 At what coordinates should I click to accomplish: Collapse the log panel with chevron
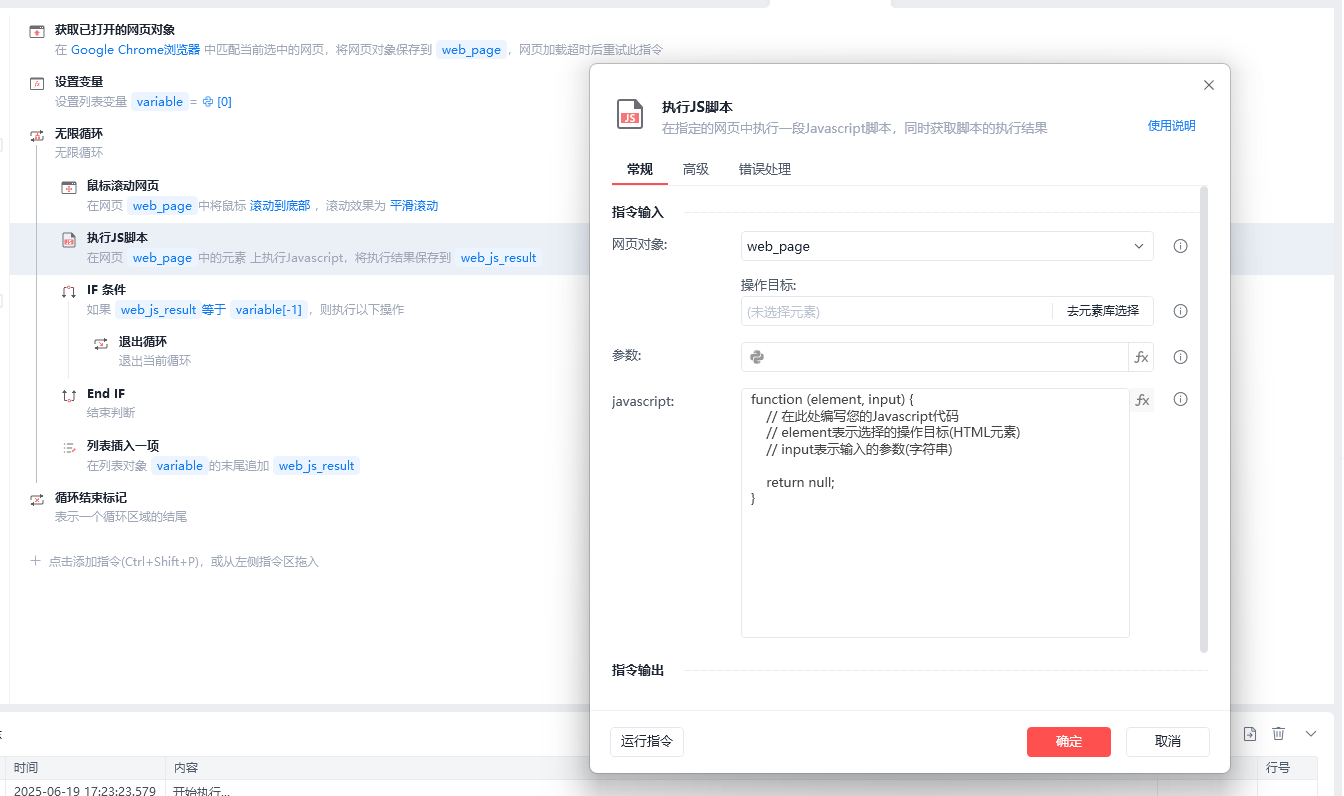click(1311, 734)
